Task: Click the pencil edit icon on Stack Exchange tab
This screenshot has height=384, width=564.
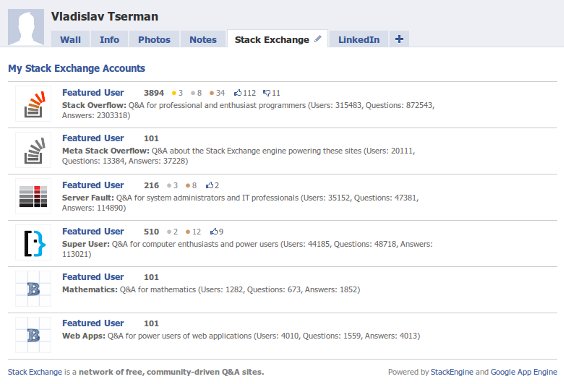Action: (318, 39)
